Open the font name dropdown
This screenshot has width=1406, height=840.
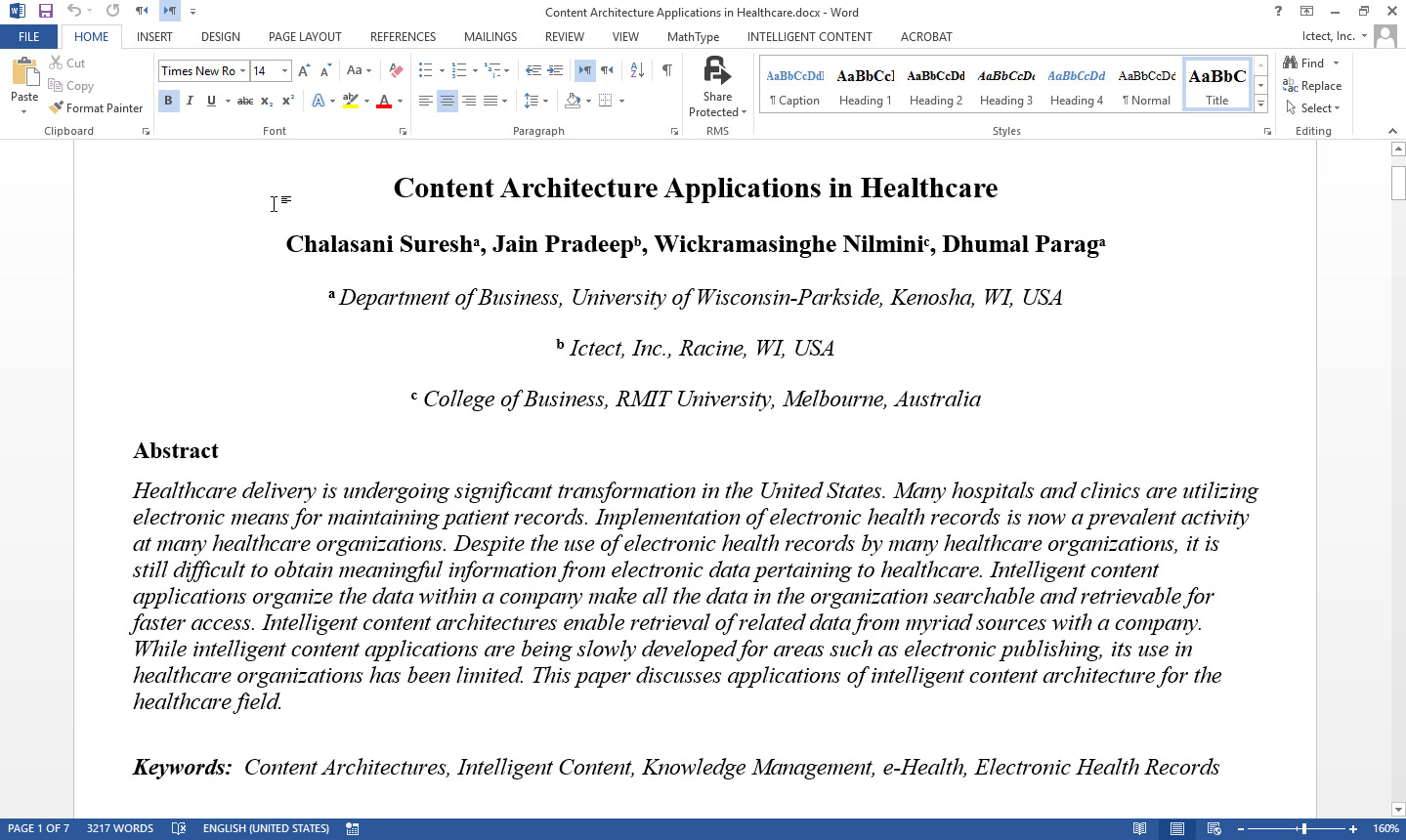pyautogui.click(x=242, y=71)
